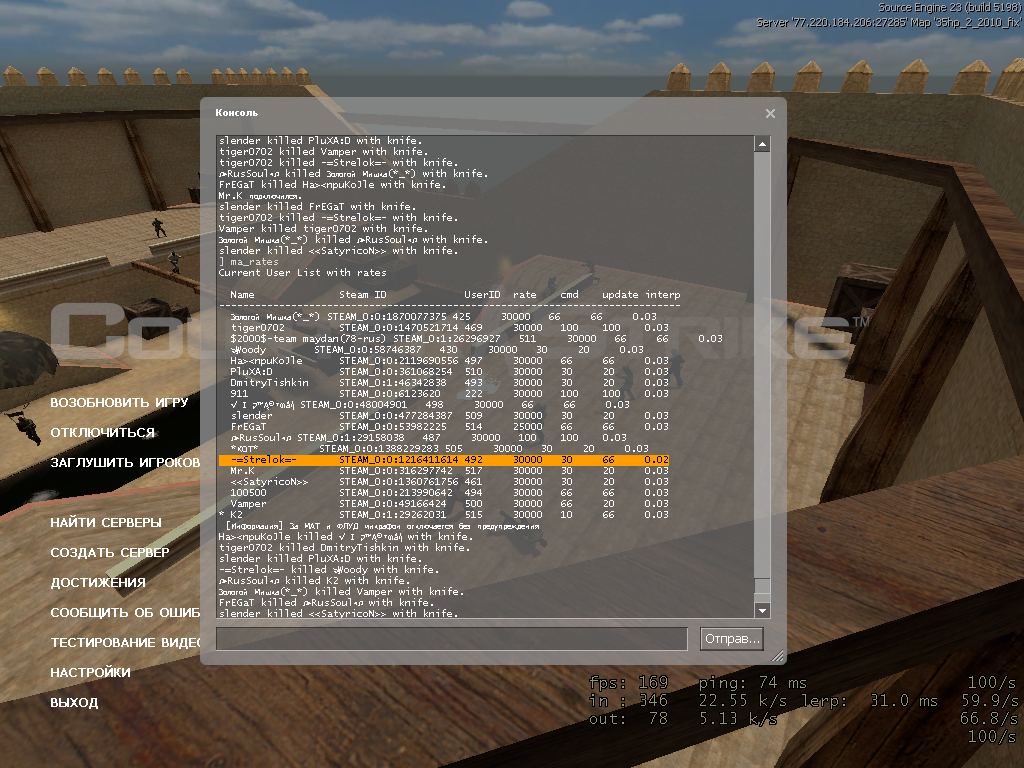The height and width of the screenshot is (768, 1024).
Task: Click the console resize grip corner
Action: click(x=777, y=656)
